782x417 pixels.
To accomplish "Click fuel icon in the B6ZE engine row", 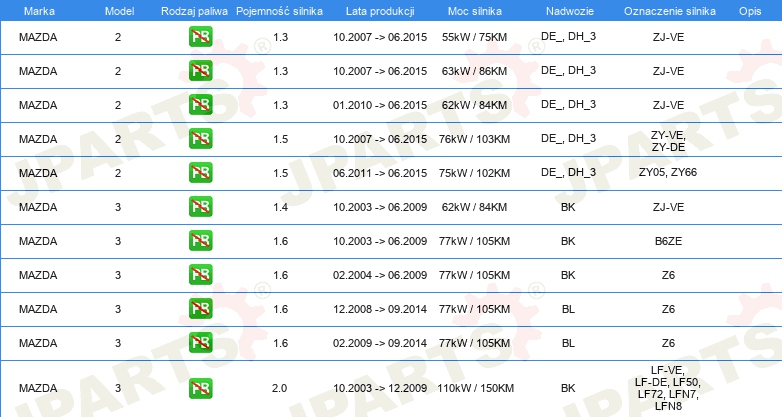I will click(x=200, y=240).
